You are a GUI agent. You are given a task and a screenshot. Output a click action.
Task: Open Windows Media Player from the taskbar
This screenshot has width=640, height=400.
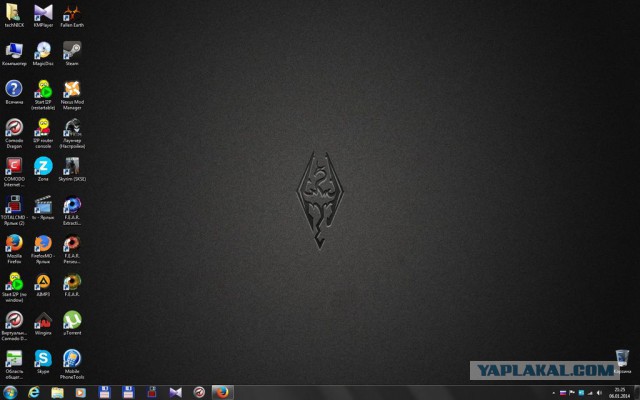(x=80, y=392)
